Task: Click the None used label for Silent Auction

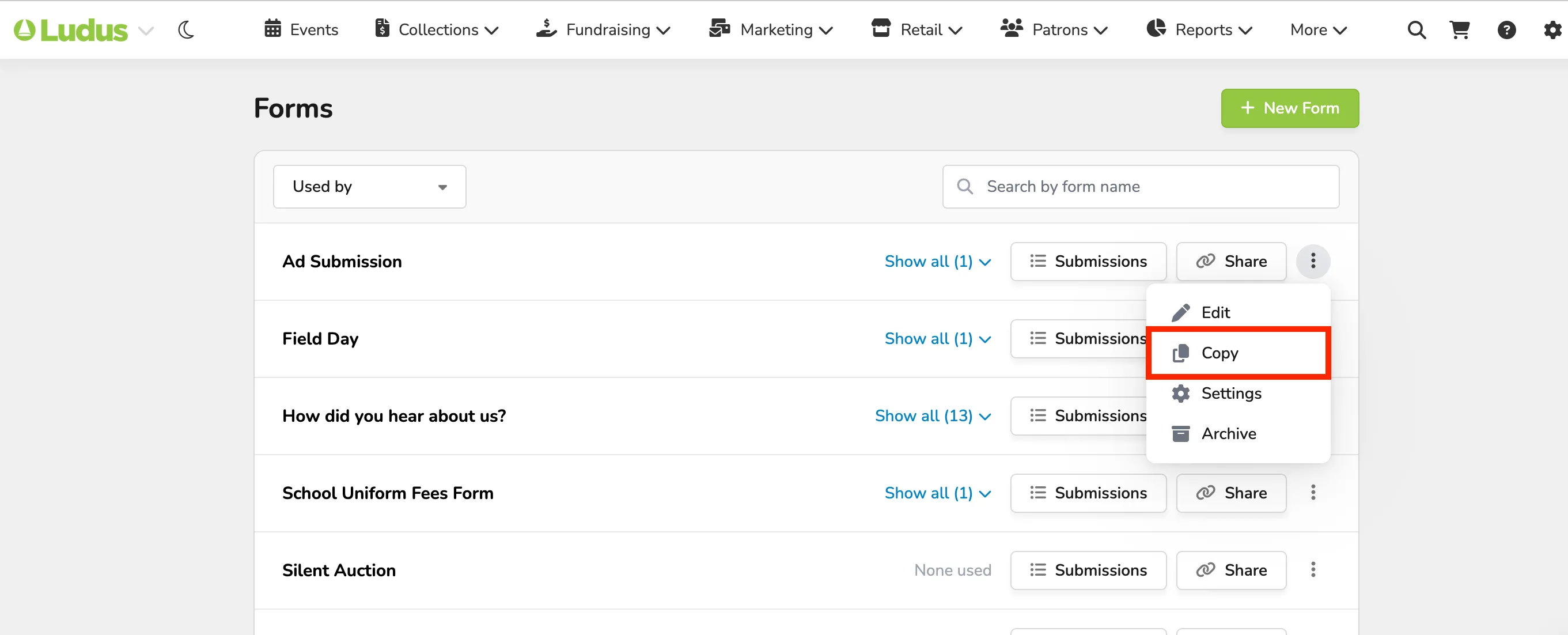Action: pyautogui.click(x=953, y=570)
